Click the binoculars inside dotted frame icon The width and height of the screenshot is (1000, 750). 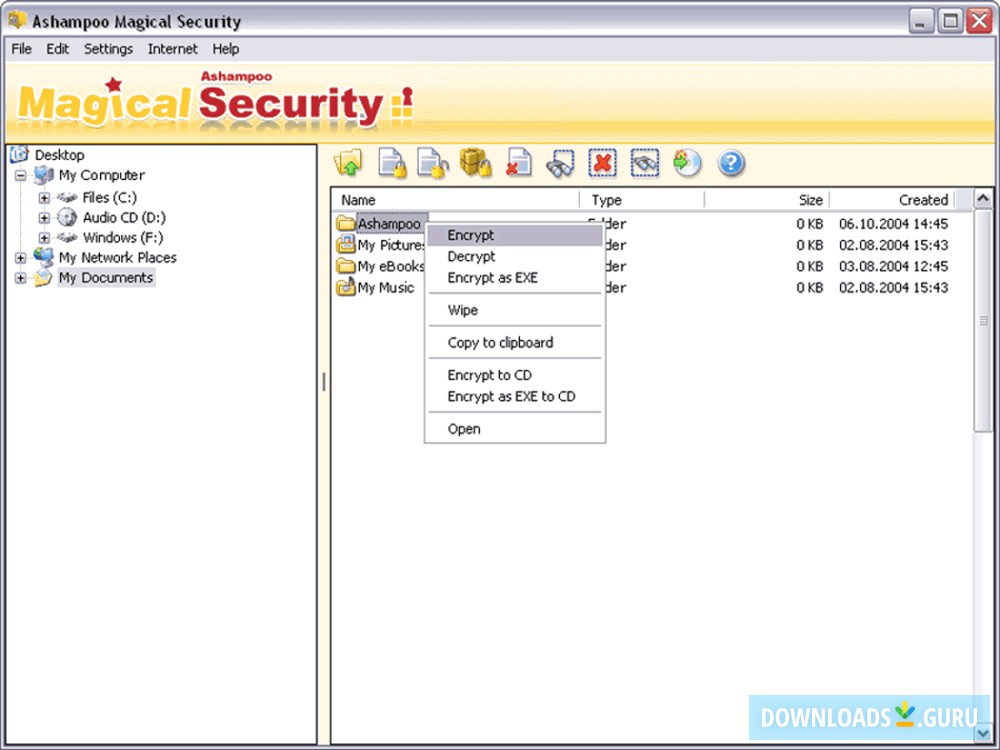(x=645, y=163)
